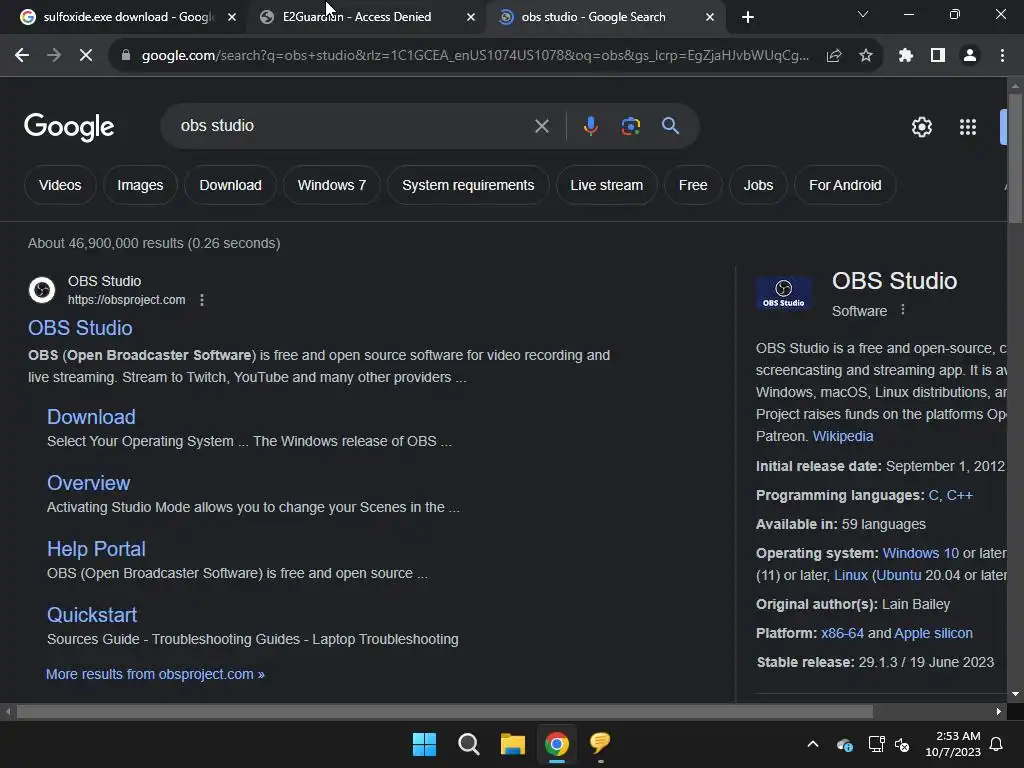Viewport: 1024px width, 768px height.
Task: Stop loading the page
Action: (86, 56)
